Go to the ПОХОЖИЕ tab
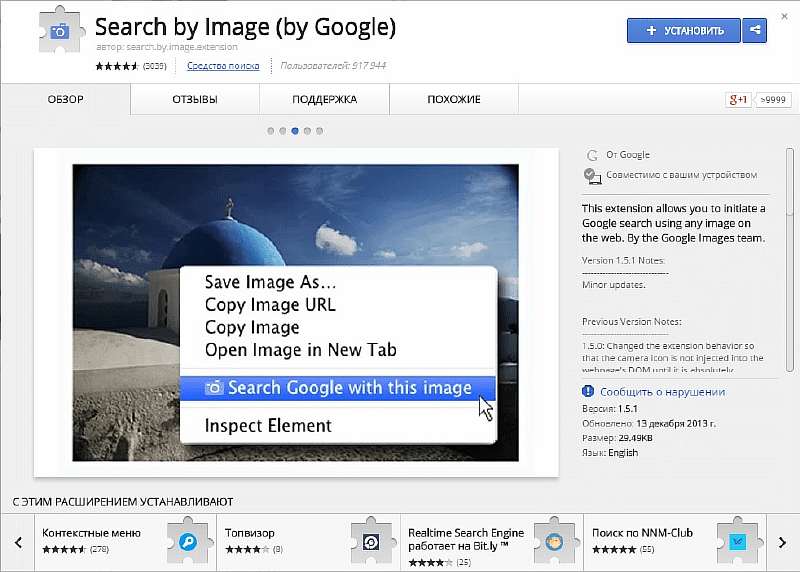 [454, 100]
